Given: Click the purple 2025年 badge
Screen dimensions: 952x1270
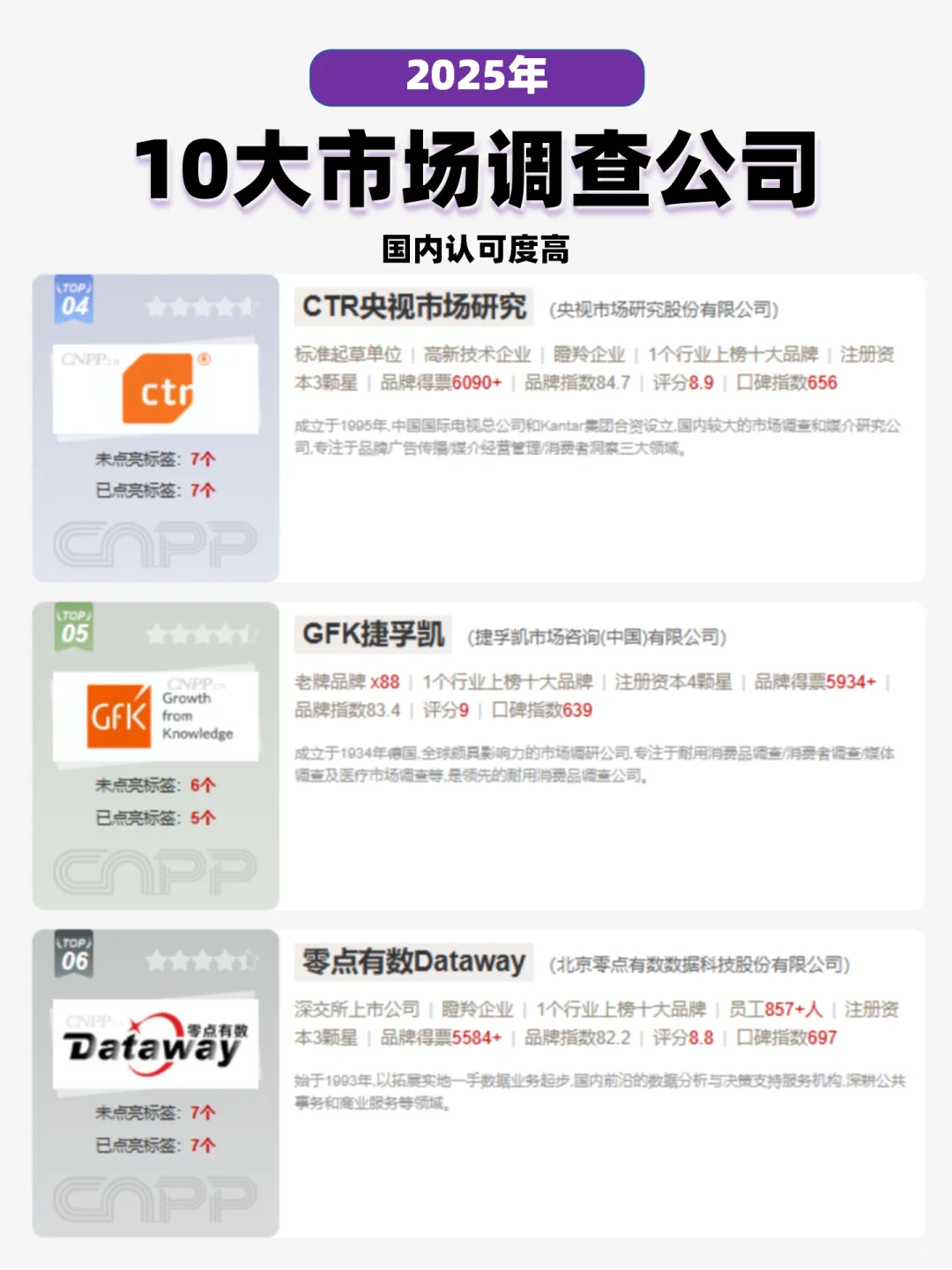Looking at the screenshot, I should point(477,78).
